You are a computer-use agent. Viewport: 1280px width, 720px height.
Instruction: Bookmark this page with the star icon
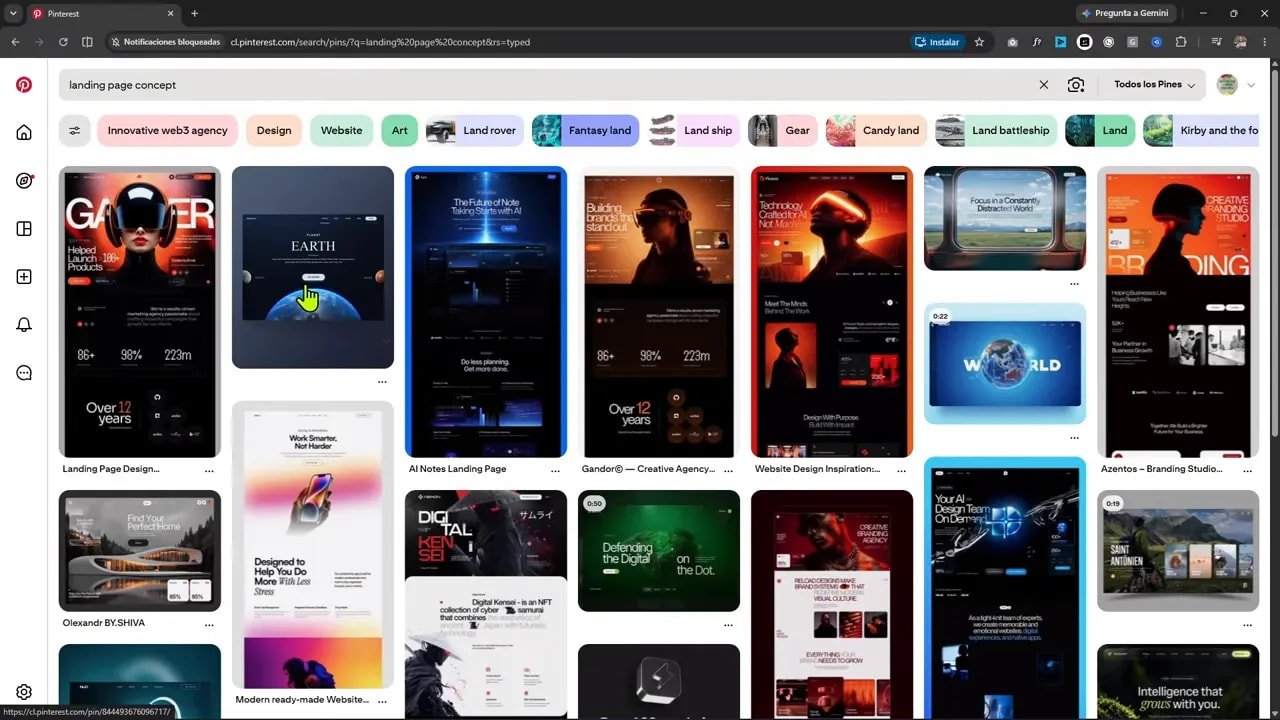(979, 42)
